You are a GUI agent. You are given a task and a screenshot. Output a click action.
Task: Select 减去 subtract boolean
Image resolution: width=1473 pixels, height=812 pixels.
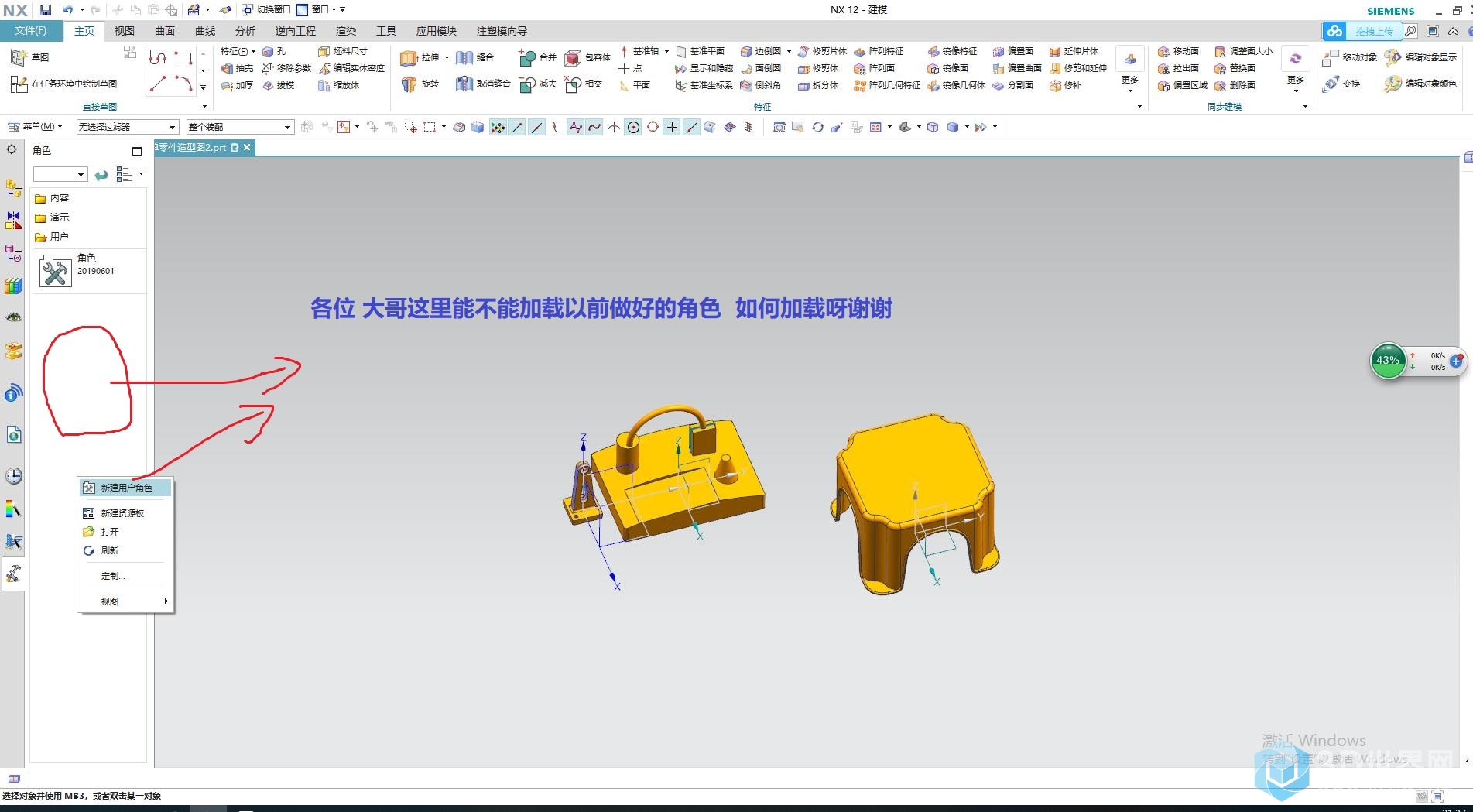(x=538, y=84)
